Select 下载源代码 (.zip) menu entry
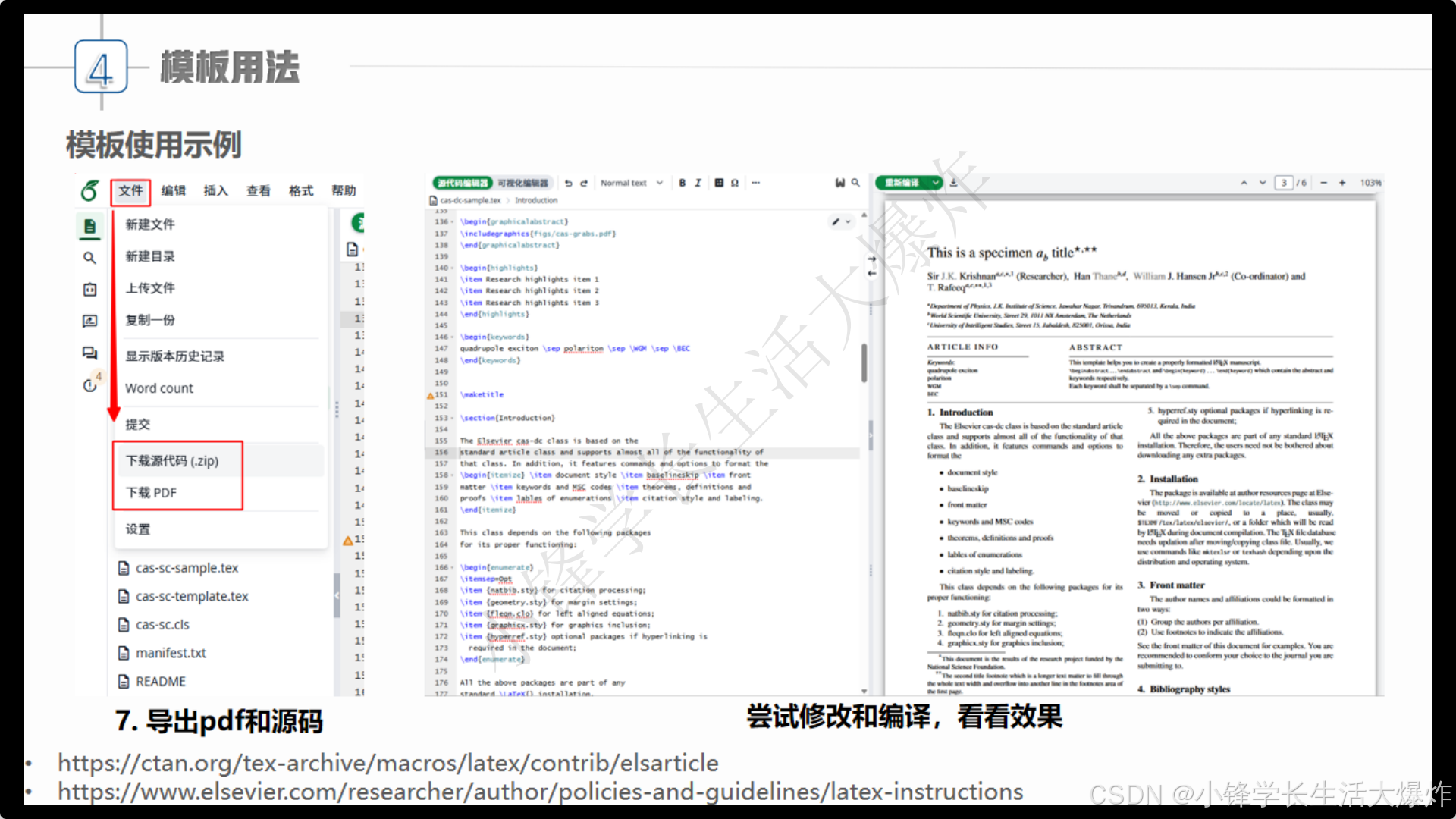 click(x=172, y=461)
